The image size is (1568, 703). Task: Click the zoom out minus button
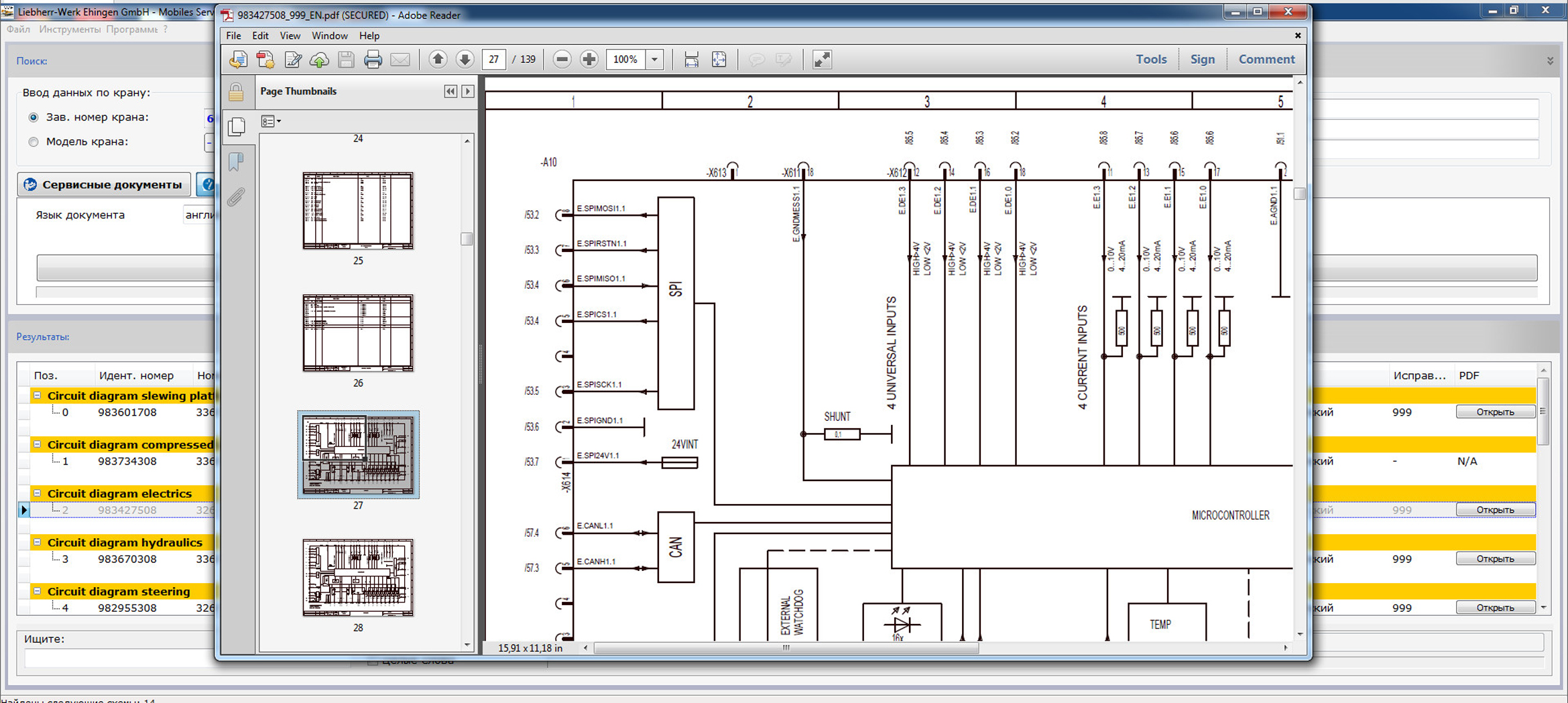pos(562,60)
